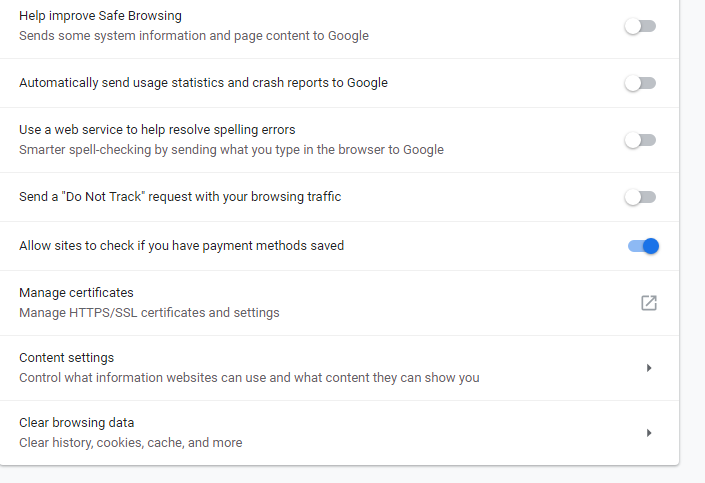Click the Send a Do Not Track label text
The height and width of the screenshot is (483, 705).
(180, 197)
